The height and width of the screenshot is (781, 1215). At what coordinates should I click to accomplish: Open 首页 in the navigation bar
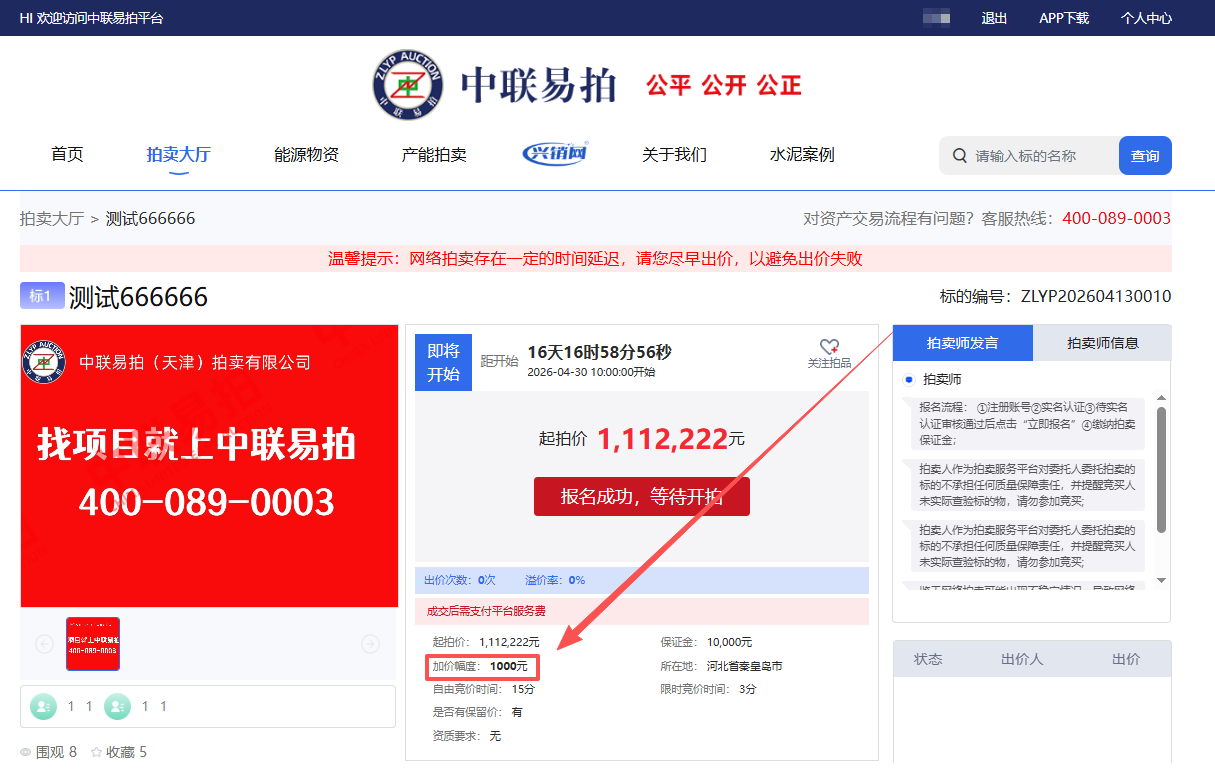67,155
